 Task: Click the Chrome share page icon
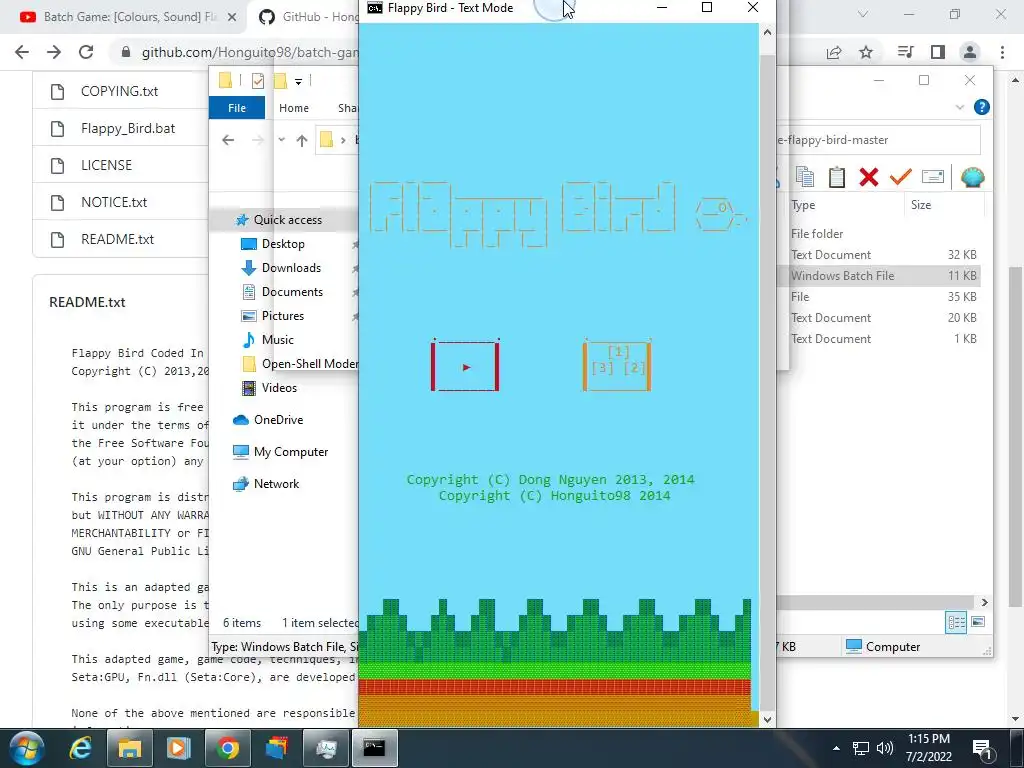tap(834, 52)
